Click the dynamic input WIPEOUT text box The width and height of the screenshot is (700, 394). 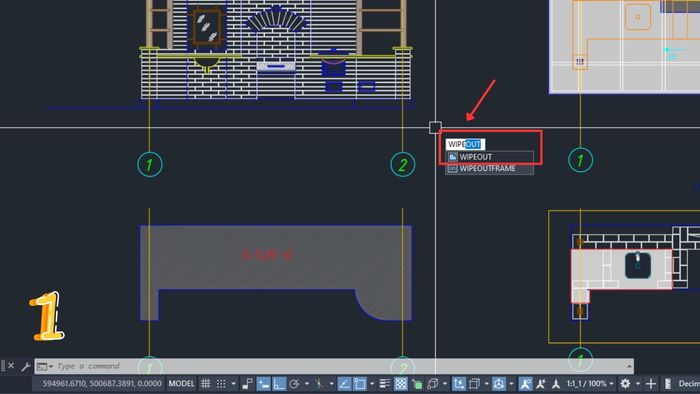pos(465,144)
